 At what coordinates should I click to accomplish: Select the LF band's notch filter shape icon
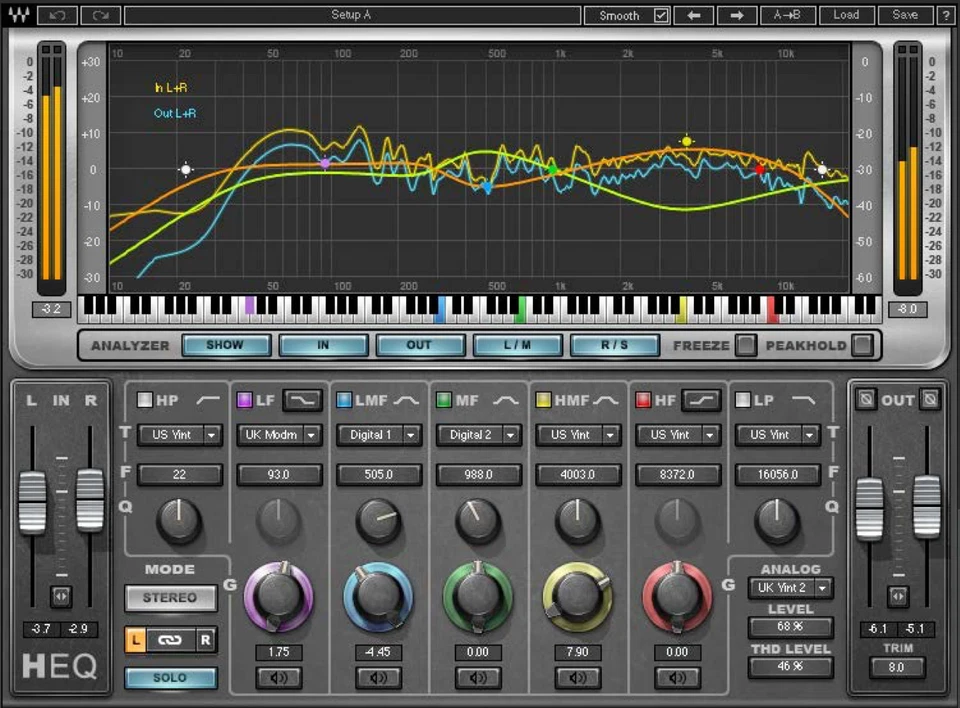point(303,399)
